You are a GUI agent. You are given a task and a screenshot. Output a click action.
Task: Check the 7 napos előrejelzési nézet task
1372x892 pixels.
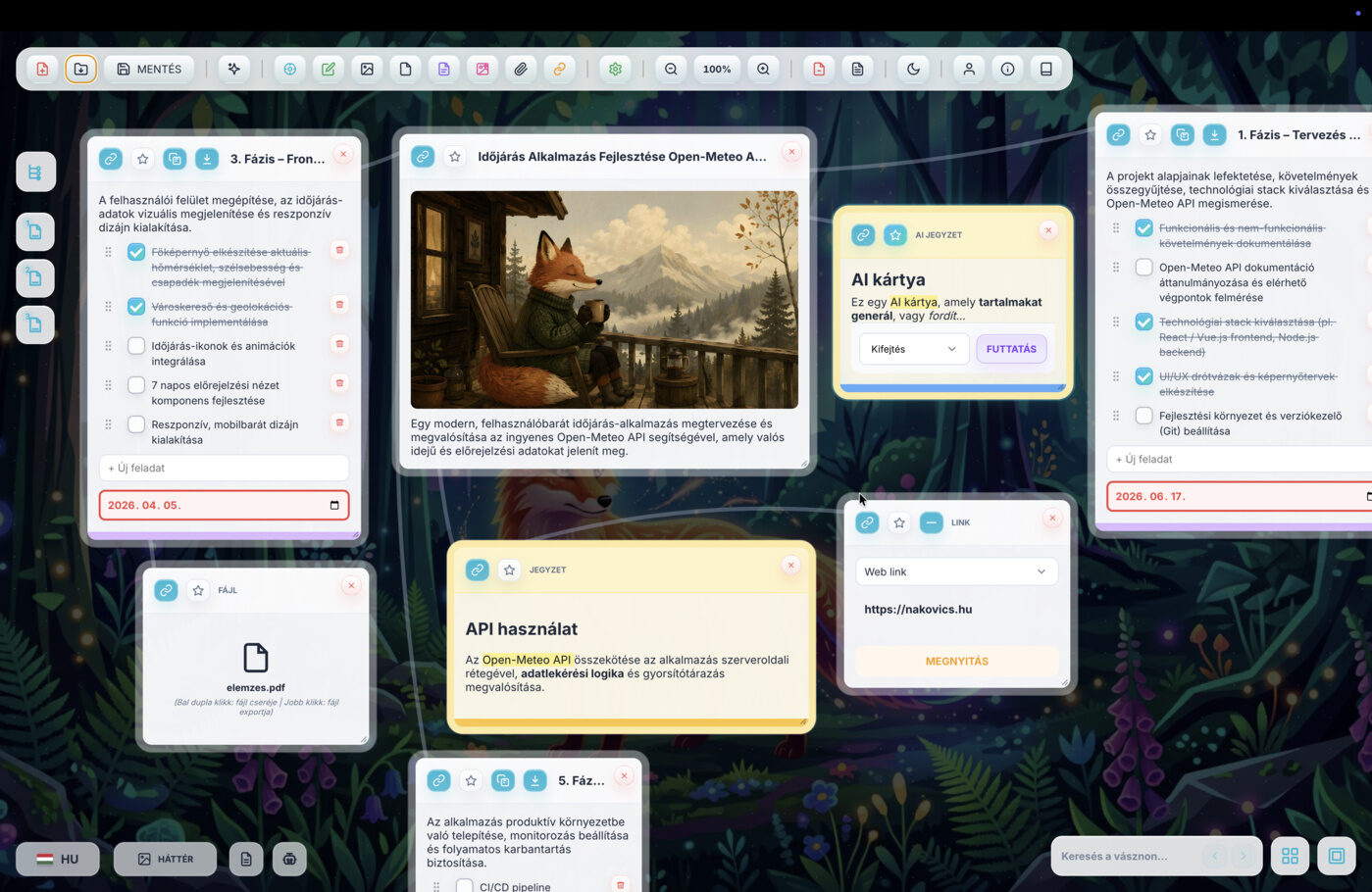[136, 385]
